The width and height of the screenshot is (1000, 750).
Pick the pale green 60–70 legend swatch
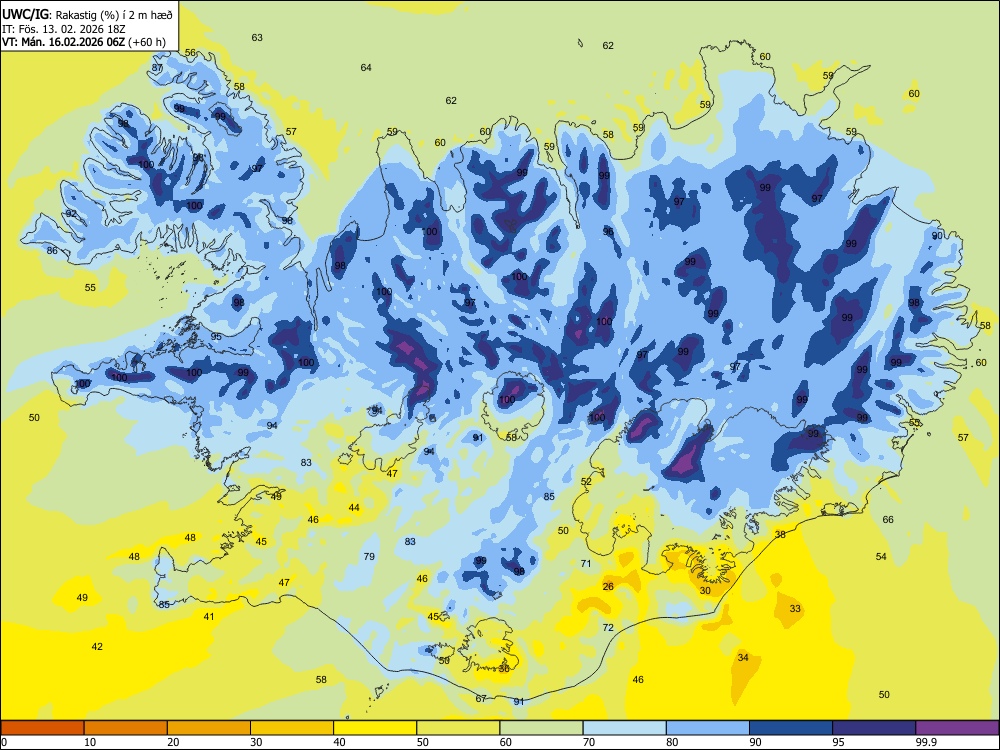[541, 728]
